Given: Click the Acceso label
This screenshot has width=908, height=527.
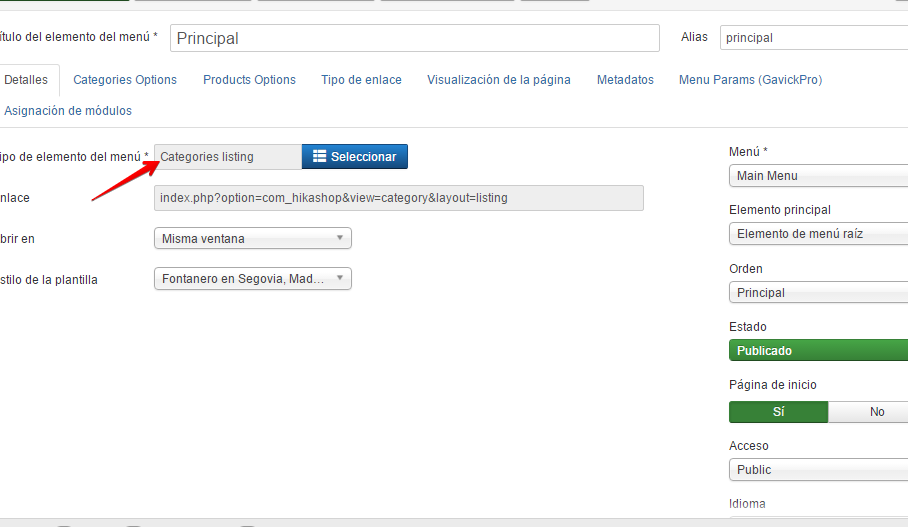Looking at the screenshot, I should [749, 446].
